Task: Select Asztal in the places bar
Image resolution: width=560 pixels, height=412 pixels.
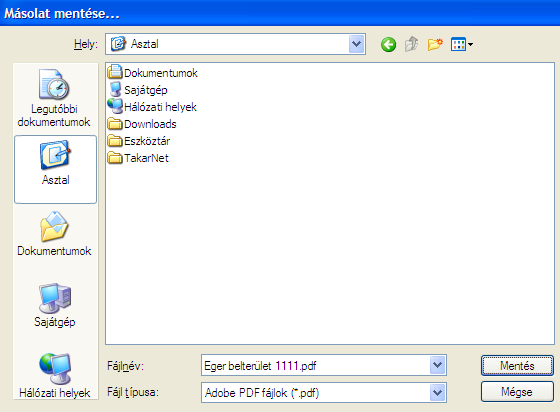Action: (55, 169)
